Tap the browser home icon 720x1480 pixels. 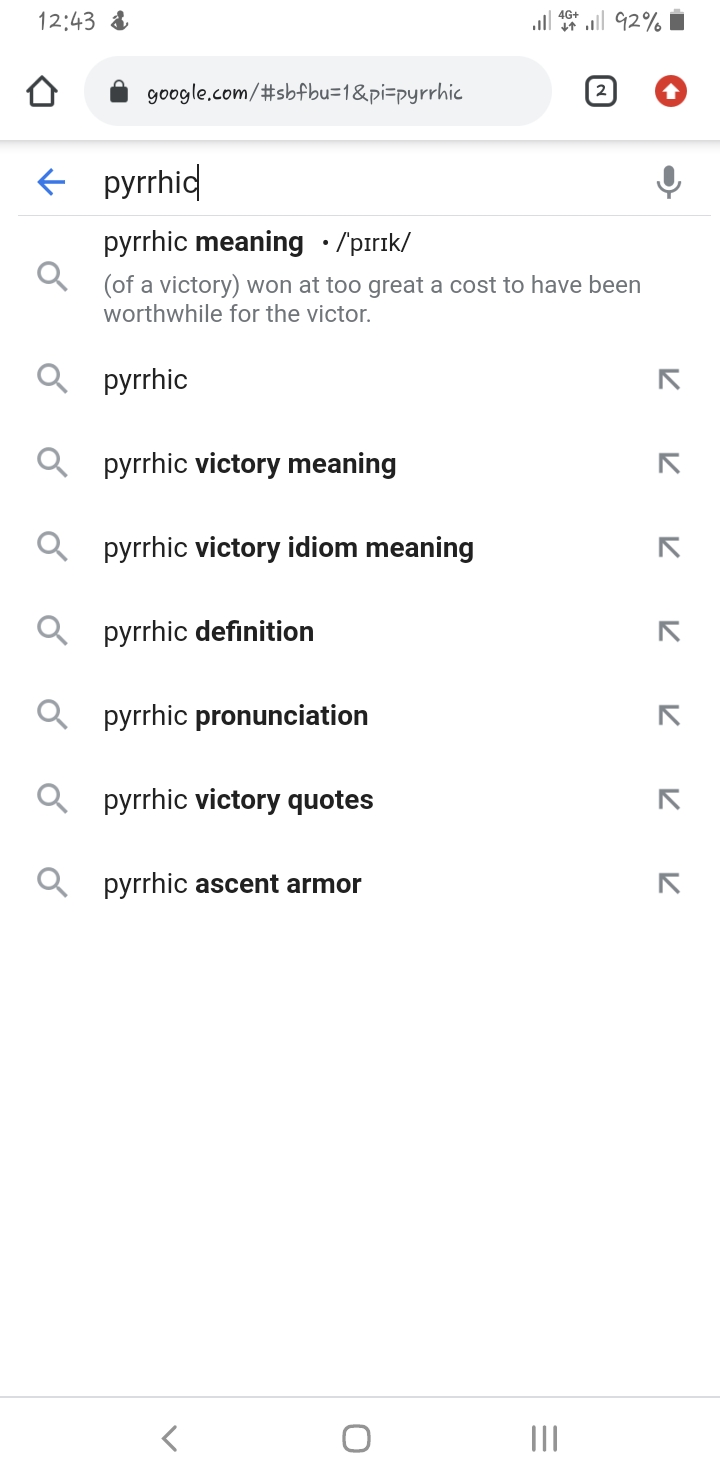41,92
